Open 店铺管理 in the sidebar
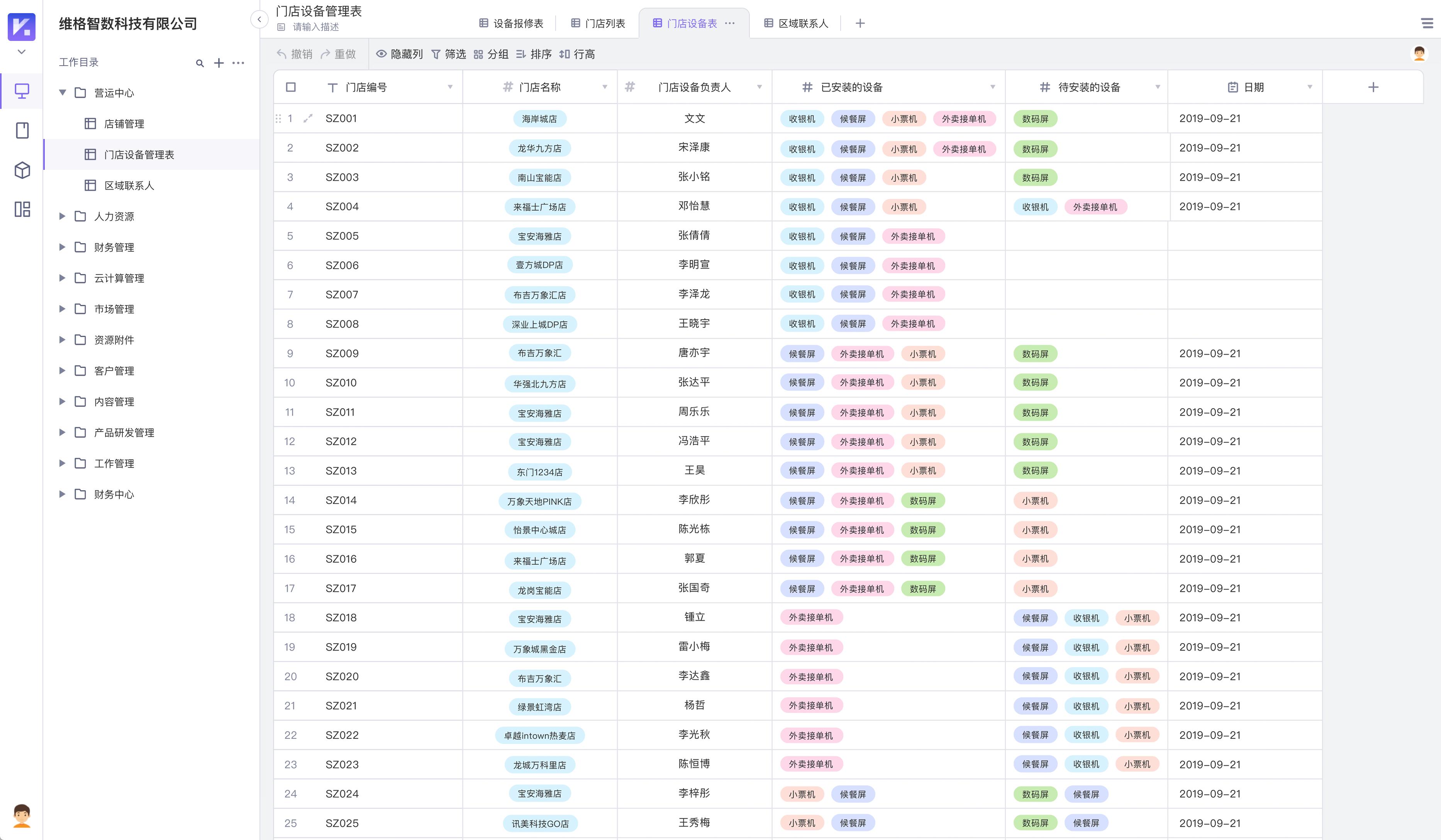Image resolution: width=1441 pixels, height=840 pixels. pos(124,124)
